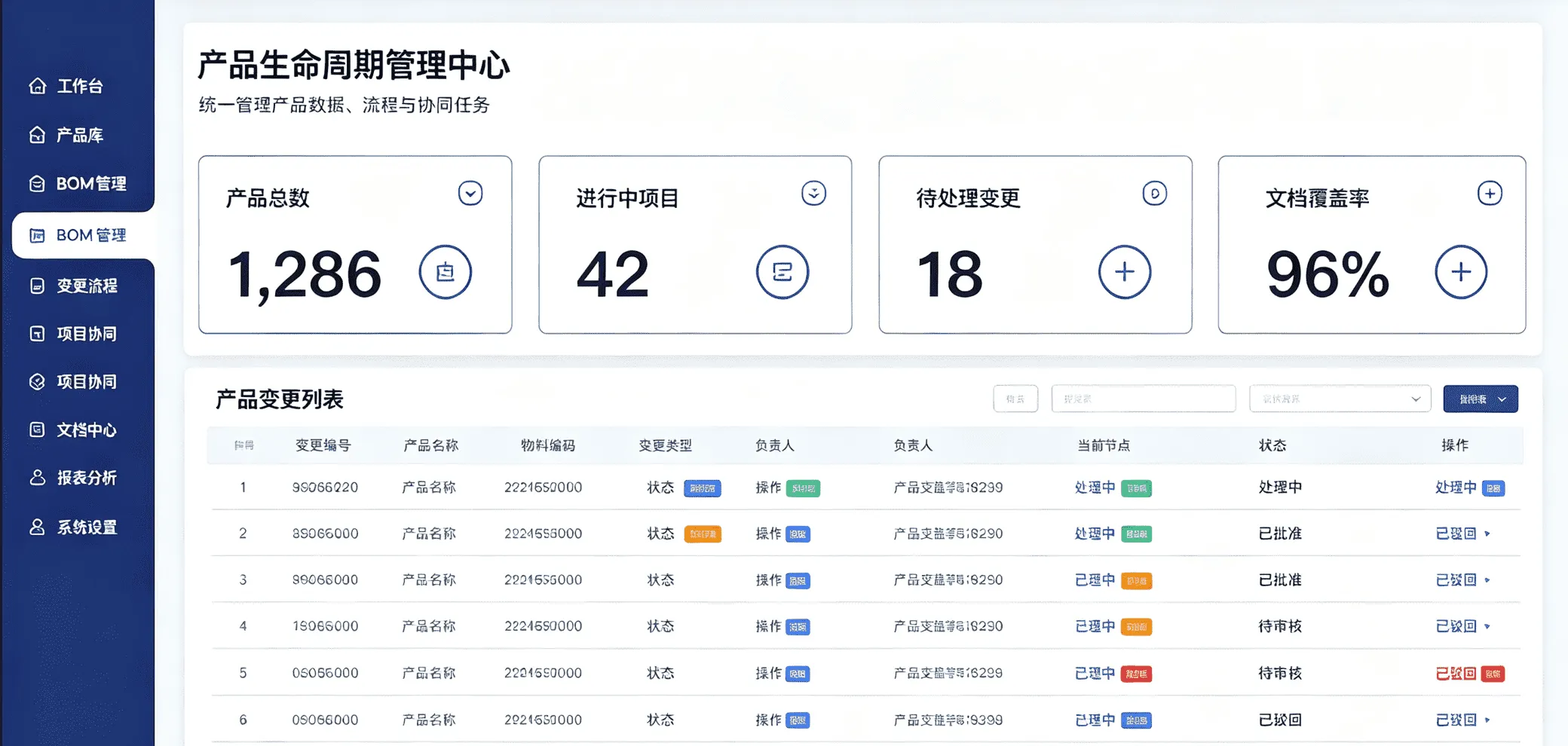
Task: Click the 18 value in 待处理变更 card
Action: (x=950, y=275)
